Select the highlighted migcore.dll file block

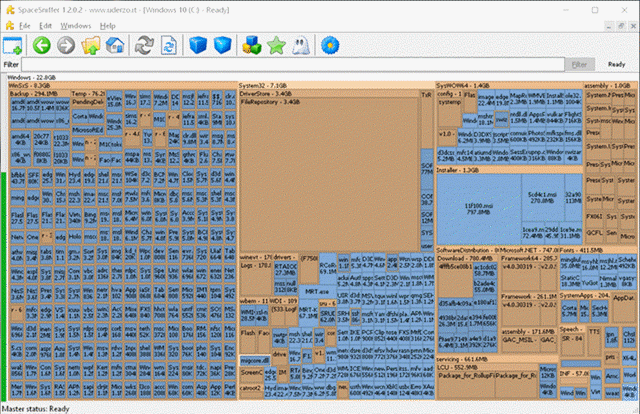click(x=255, y=361)
